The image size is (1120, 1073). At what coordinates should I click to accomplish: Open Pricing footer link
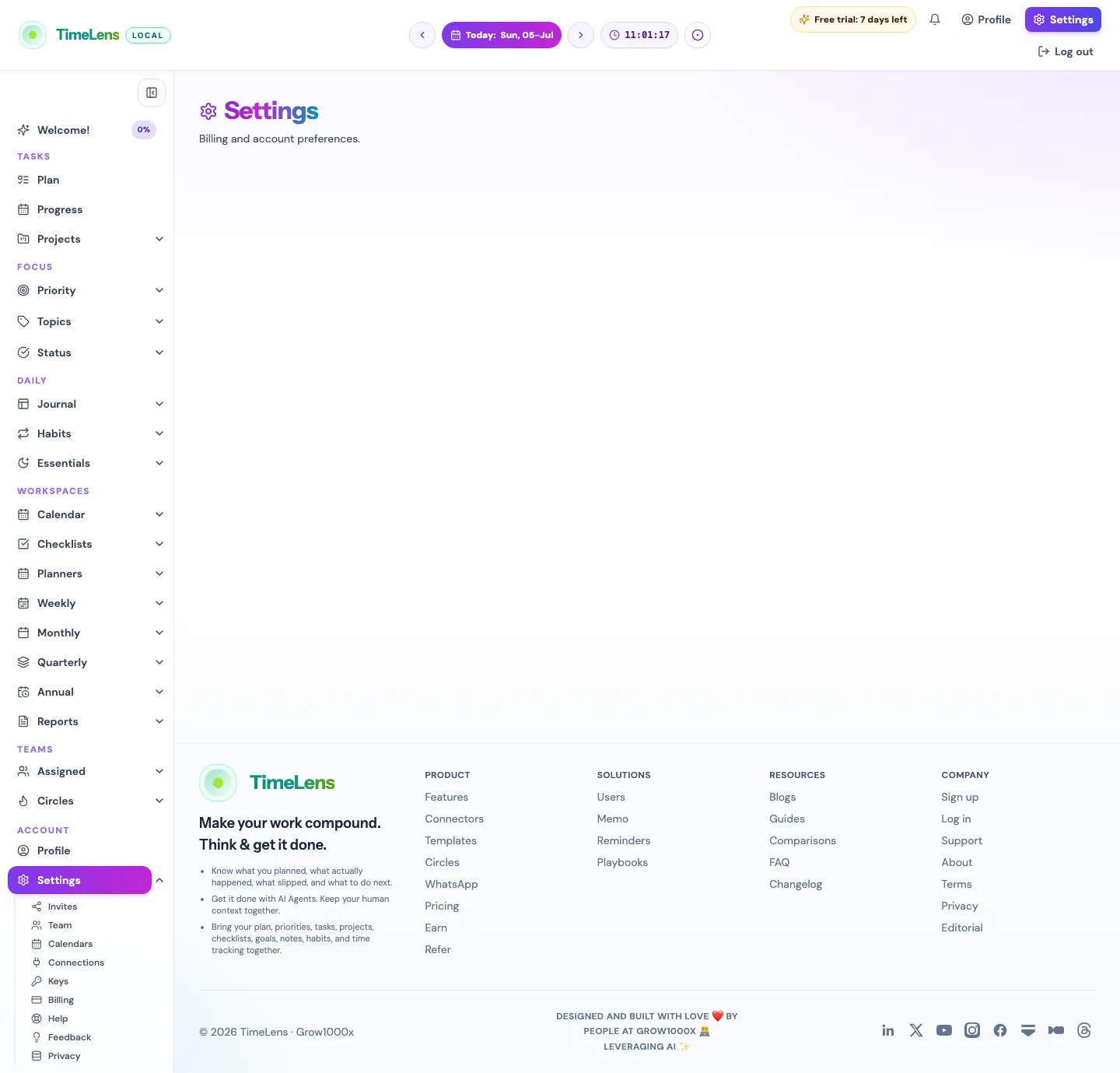click(x=442, y=906)
